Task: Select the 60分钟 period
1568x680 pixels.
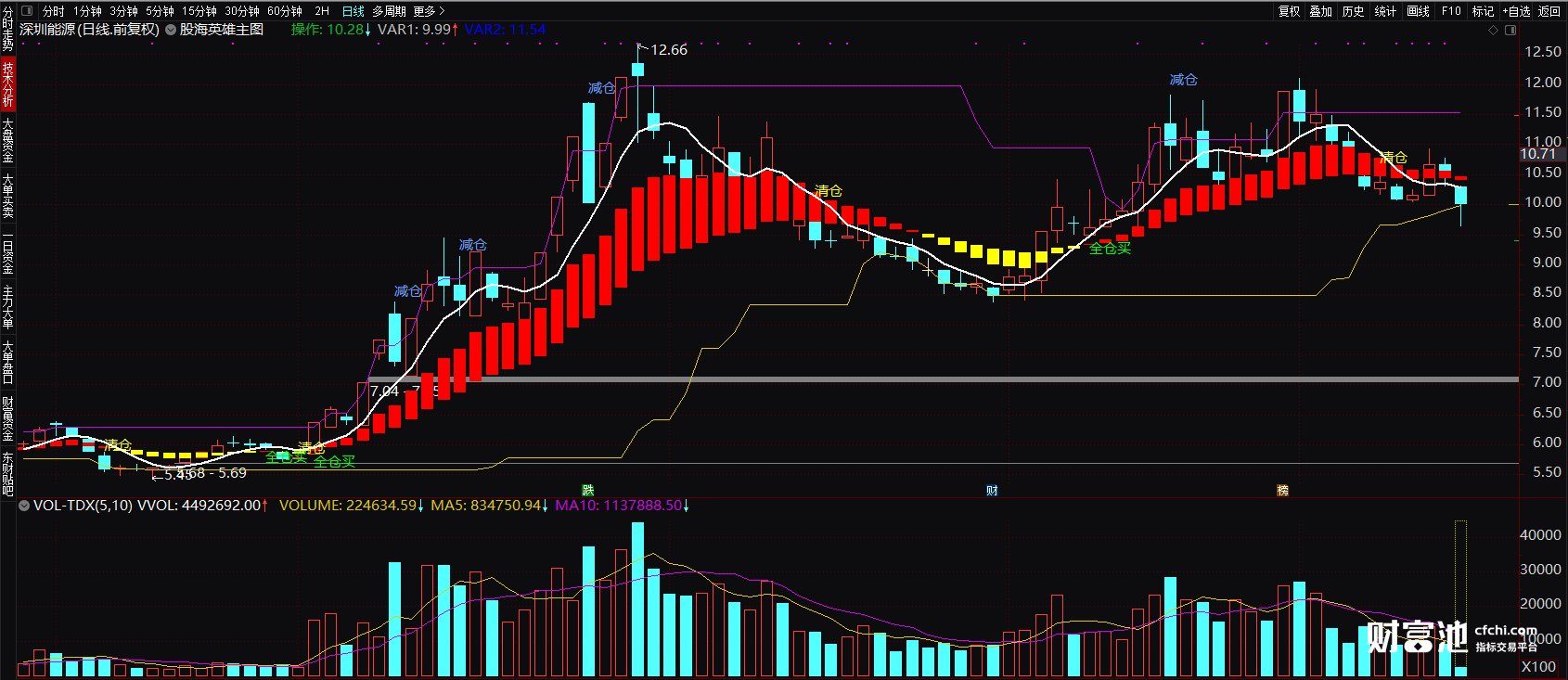Action: [285, 11]
